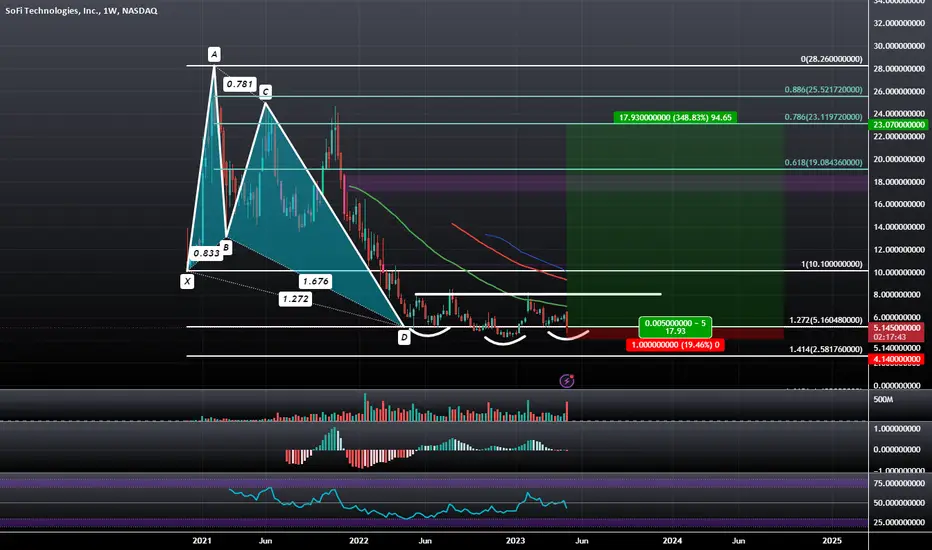Click the earnings lightning bolt marker
The width and height of the screenshot is (932, 550).
tap(566, 381)
